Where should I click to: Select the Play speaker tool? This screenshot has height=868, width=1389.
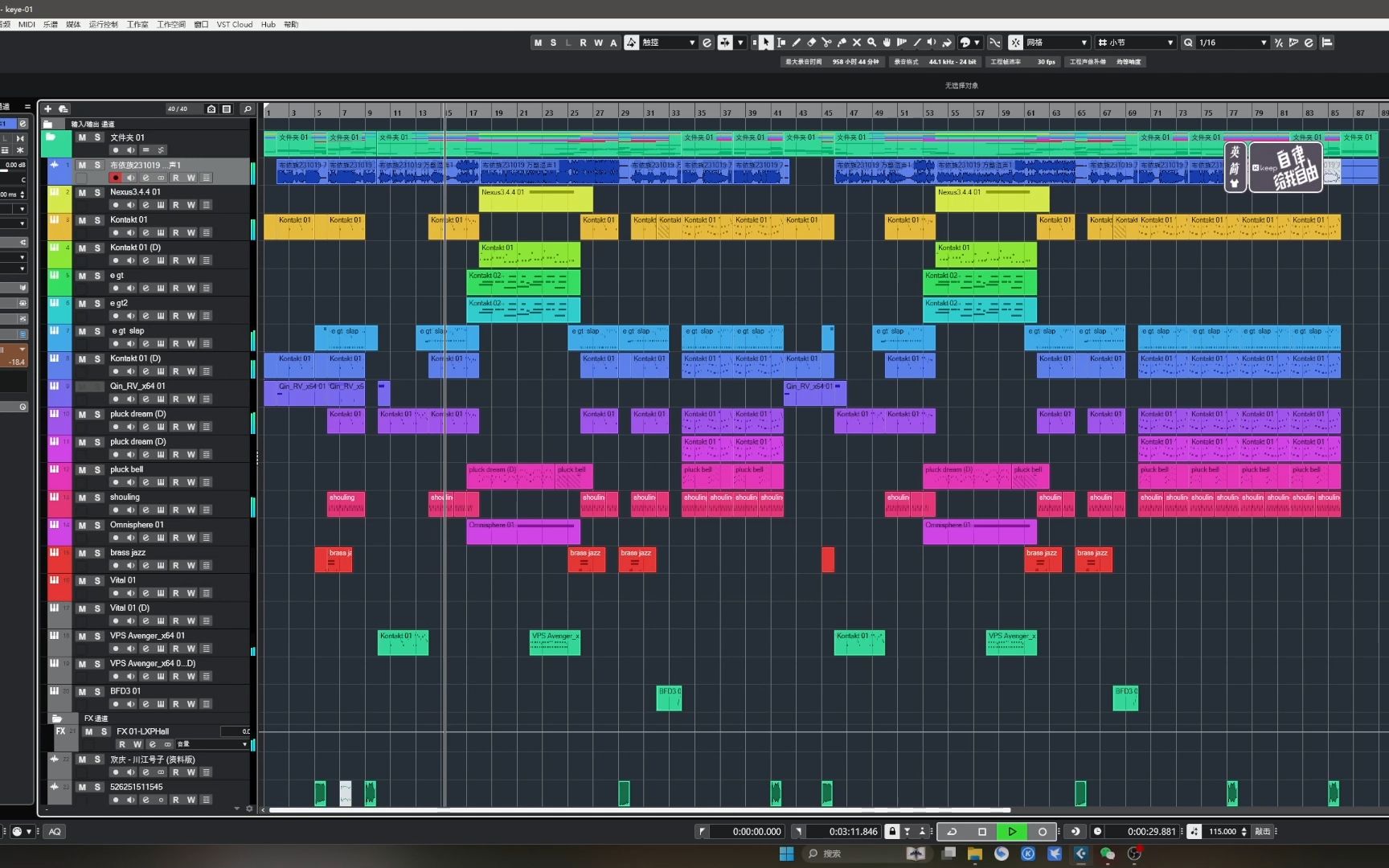click(932, 43)
